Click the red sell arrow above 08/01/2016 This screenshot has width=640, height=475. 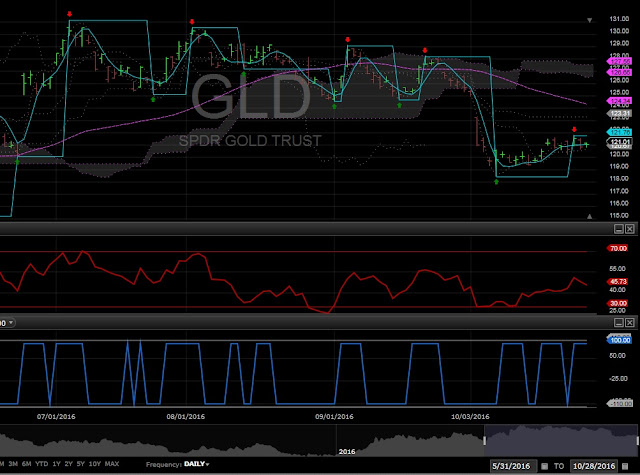[x=192, y=22]
